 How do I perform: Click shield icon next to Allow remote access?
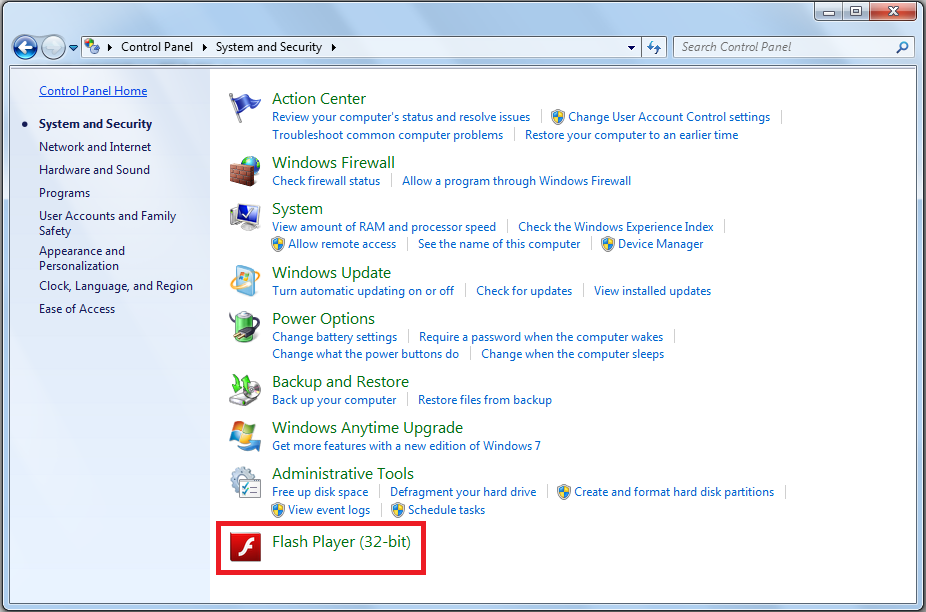(278, 244)
